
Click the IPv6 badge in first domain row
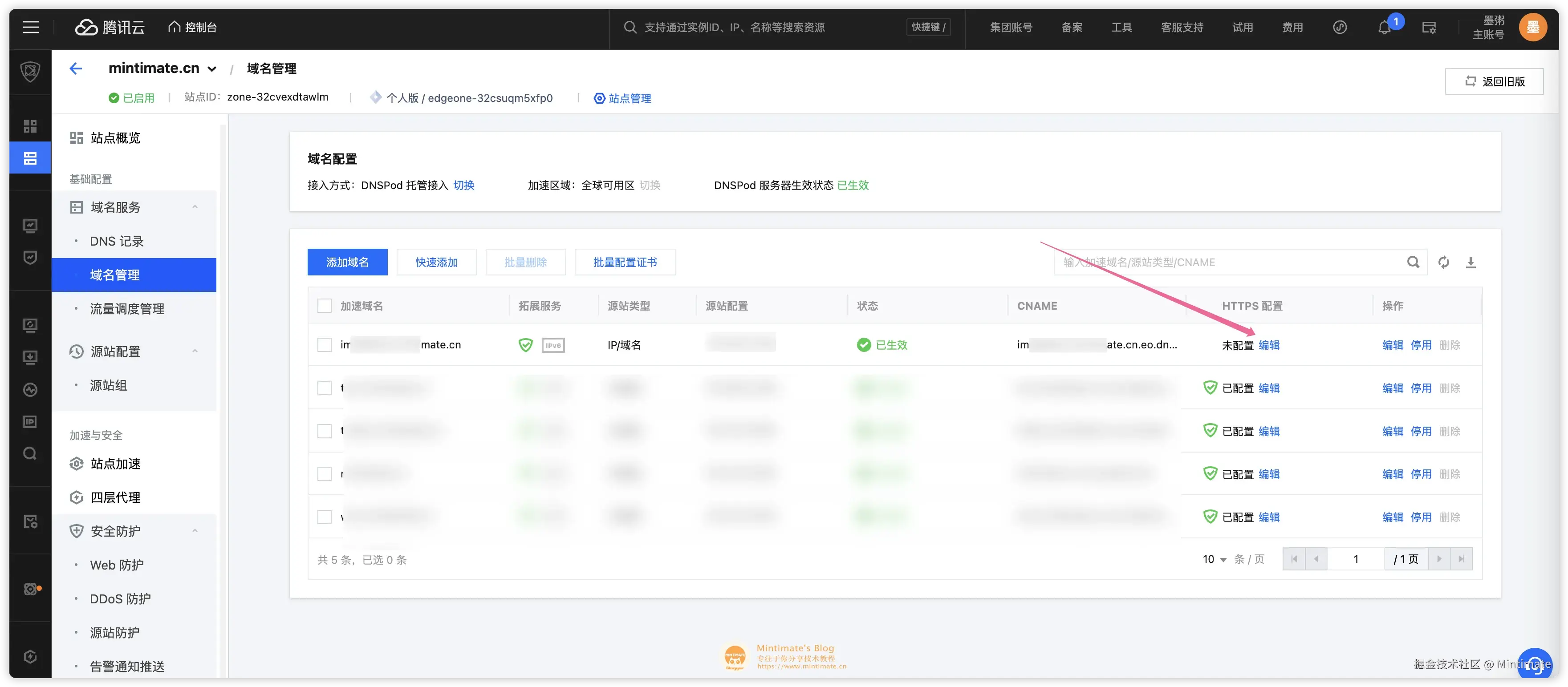(x=552, y=345)
